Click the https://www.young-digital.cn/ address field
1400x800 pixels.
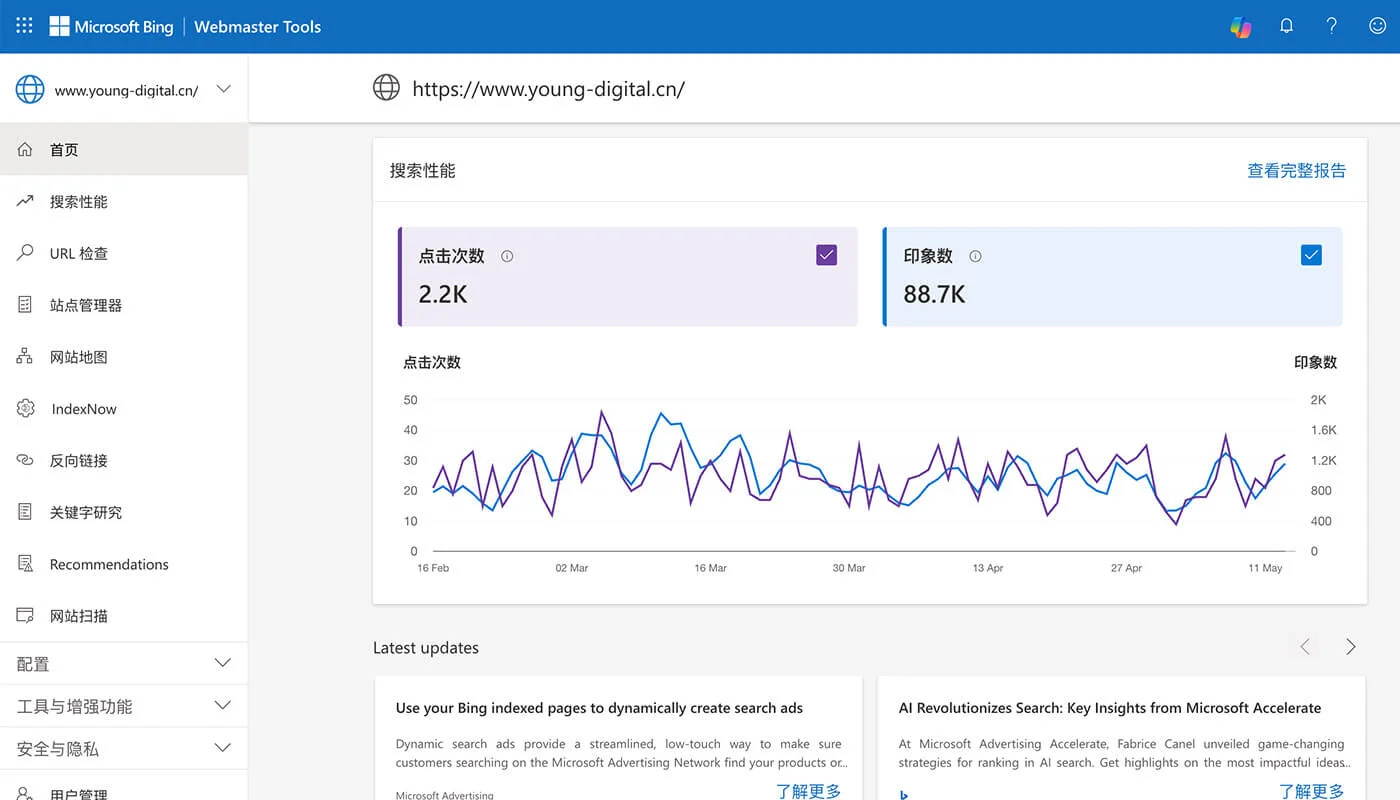548,89
